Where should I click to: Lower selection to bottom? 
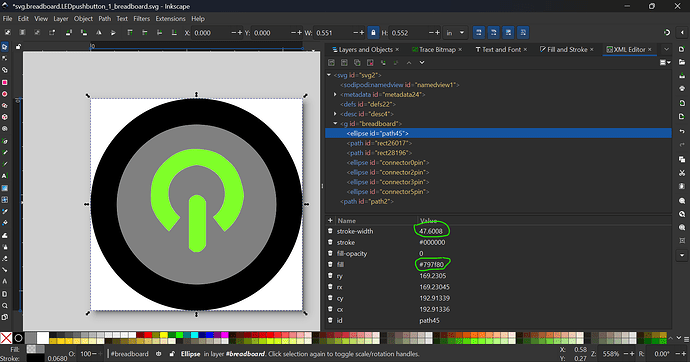[174, 33]
